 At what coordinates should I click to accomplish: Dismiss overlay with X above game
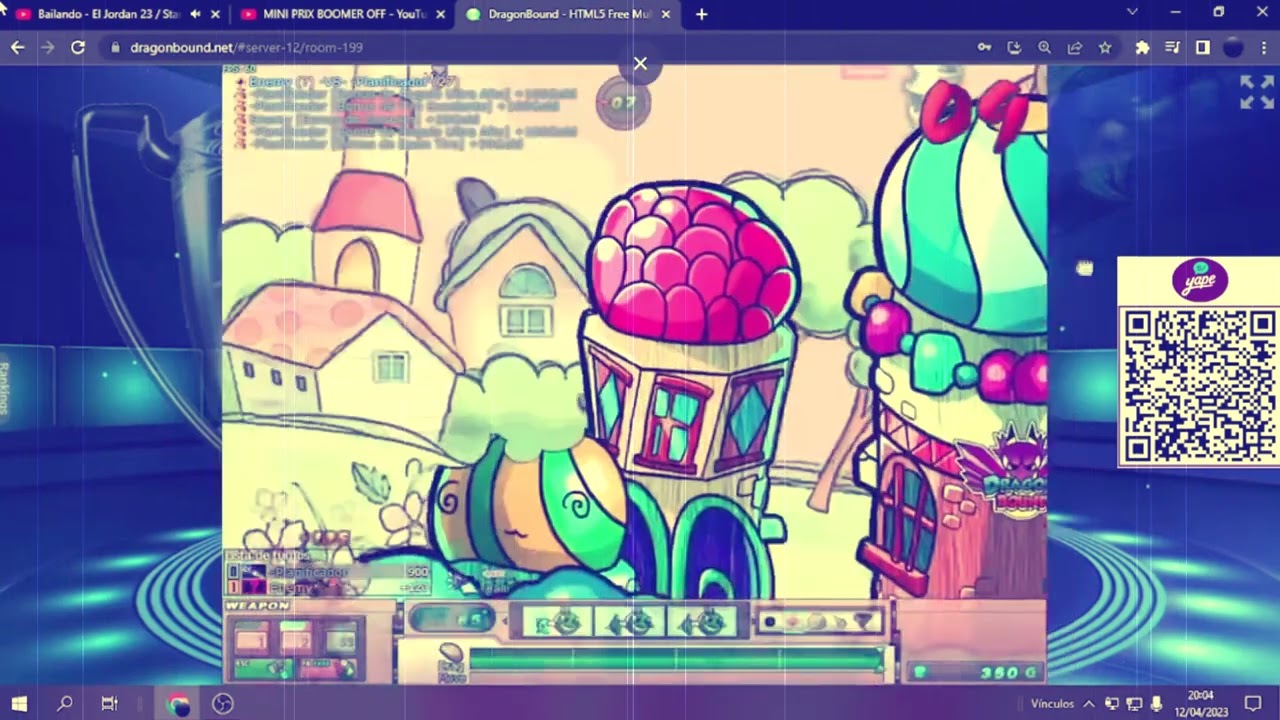640,64
